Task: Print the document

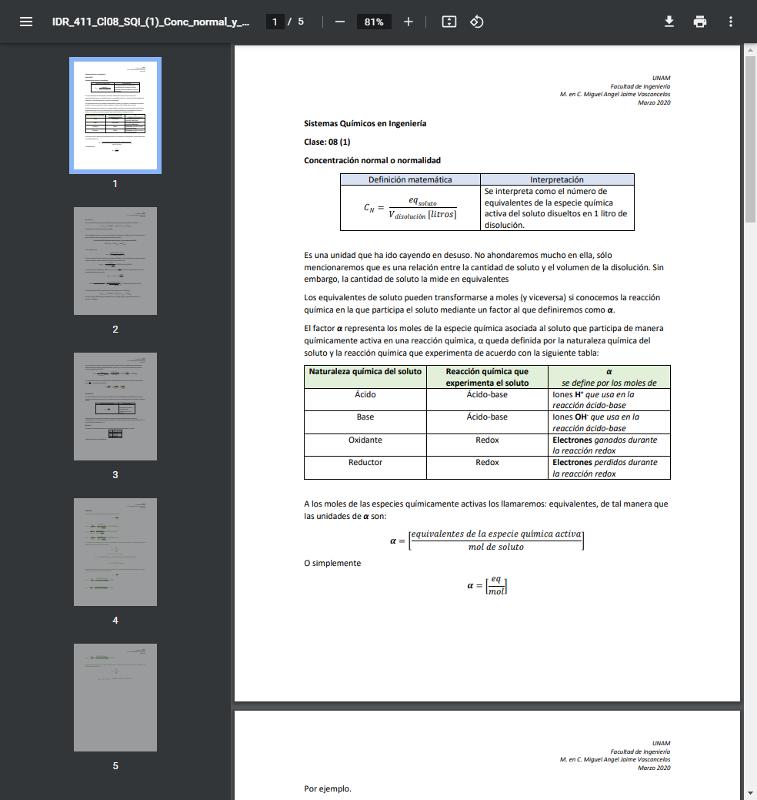Action: [x=700, y=21]
